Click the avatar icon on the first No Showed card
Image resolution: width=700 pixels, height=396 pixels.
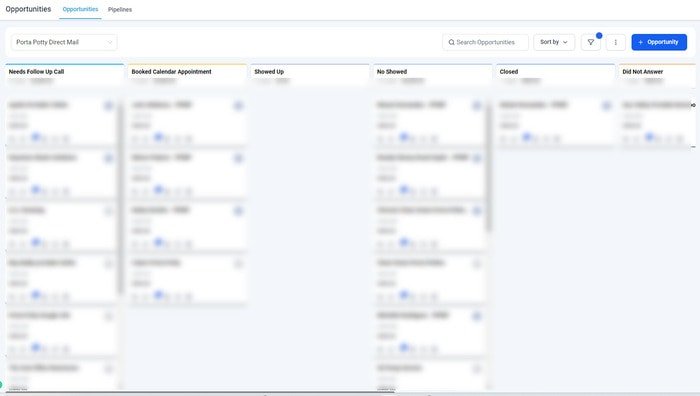coord(477,106)
